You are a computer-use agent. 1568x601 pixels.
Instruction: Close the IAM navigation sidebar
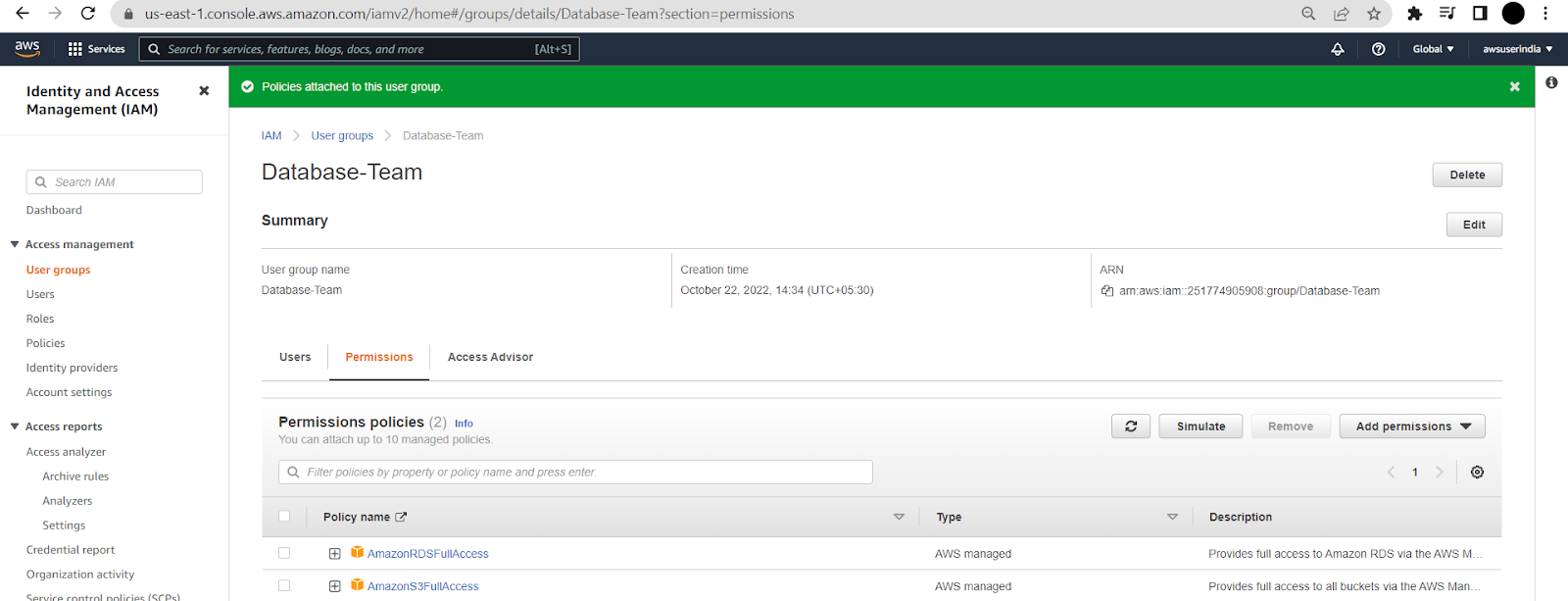(204, 90)
